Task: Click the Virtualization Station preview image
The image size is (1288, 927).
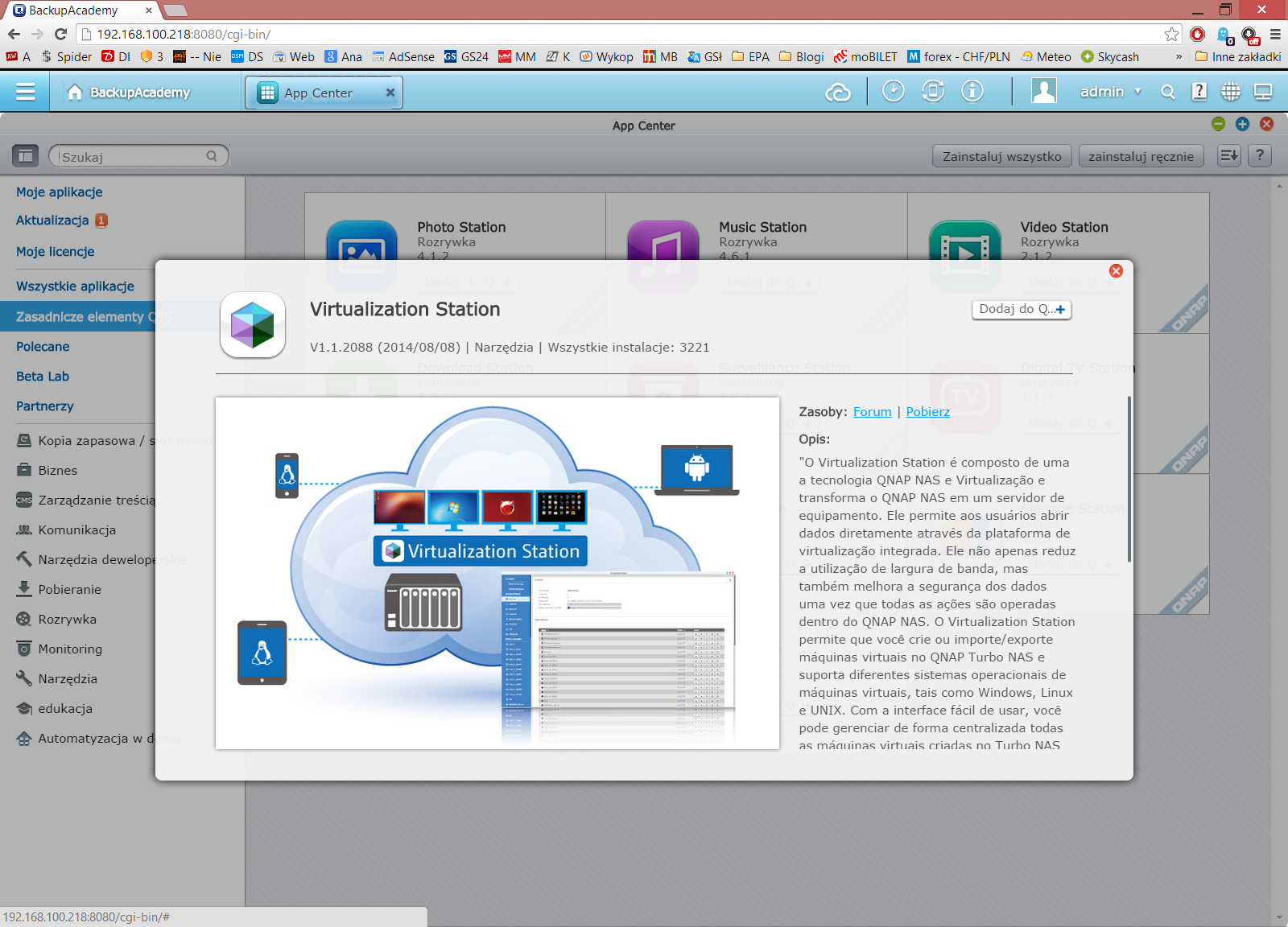Action: click(497, 573)
